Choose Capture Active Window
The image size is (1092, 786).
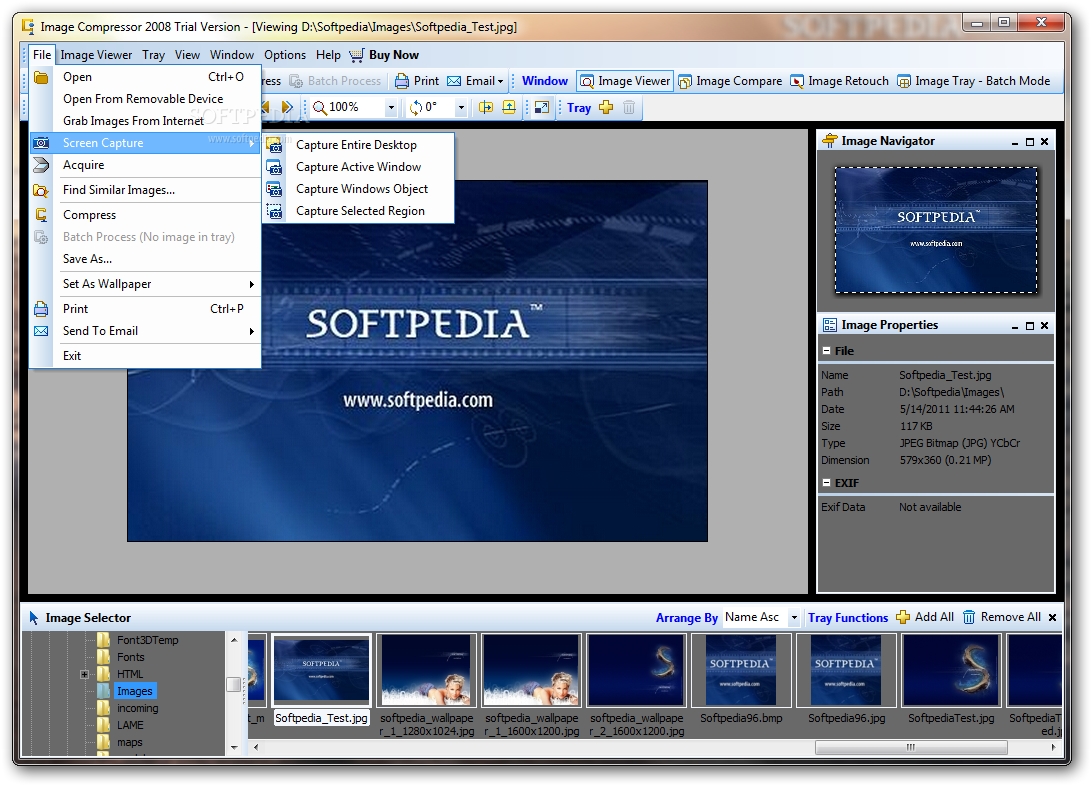(359, 167)
